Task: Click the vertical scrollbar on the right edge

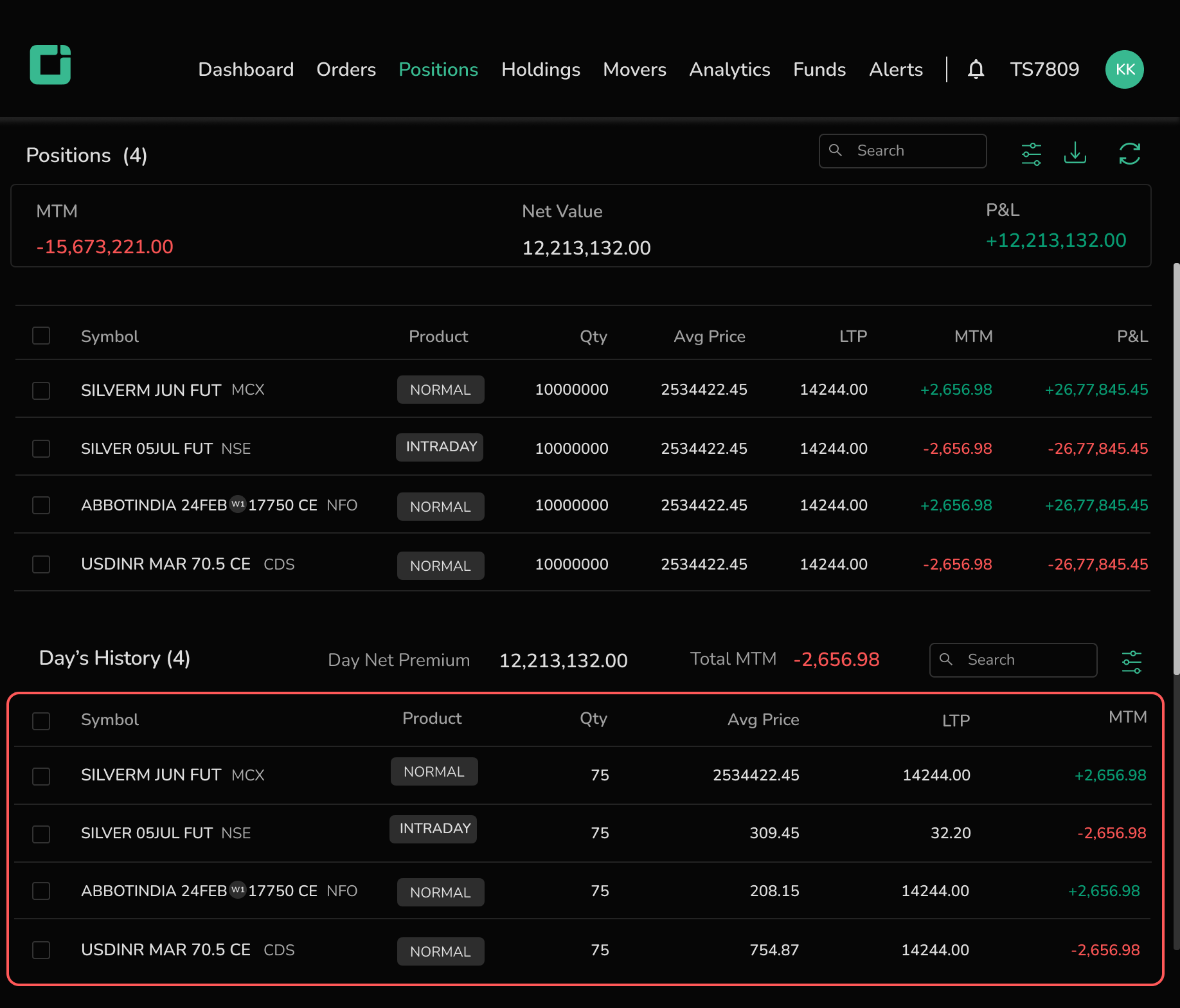Action: pos(1176,469)
